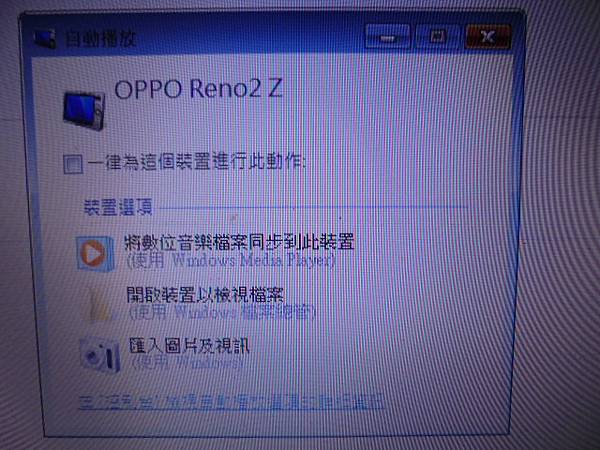The height and width of the screenshot is (450, 600).
Task: Select 開啟裝置以檢視檔案 option
Action: point(205,295)
